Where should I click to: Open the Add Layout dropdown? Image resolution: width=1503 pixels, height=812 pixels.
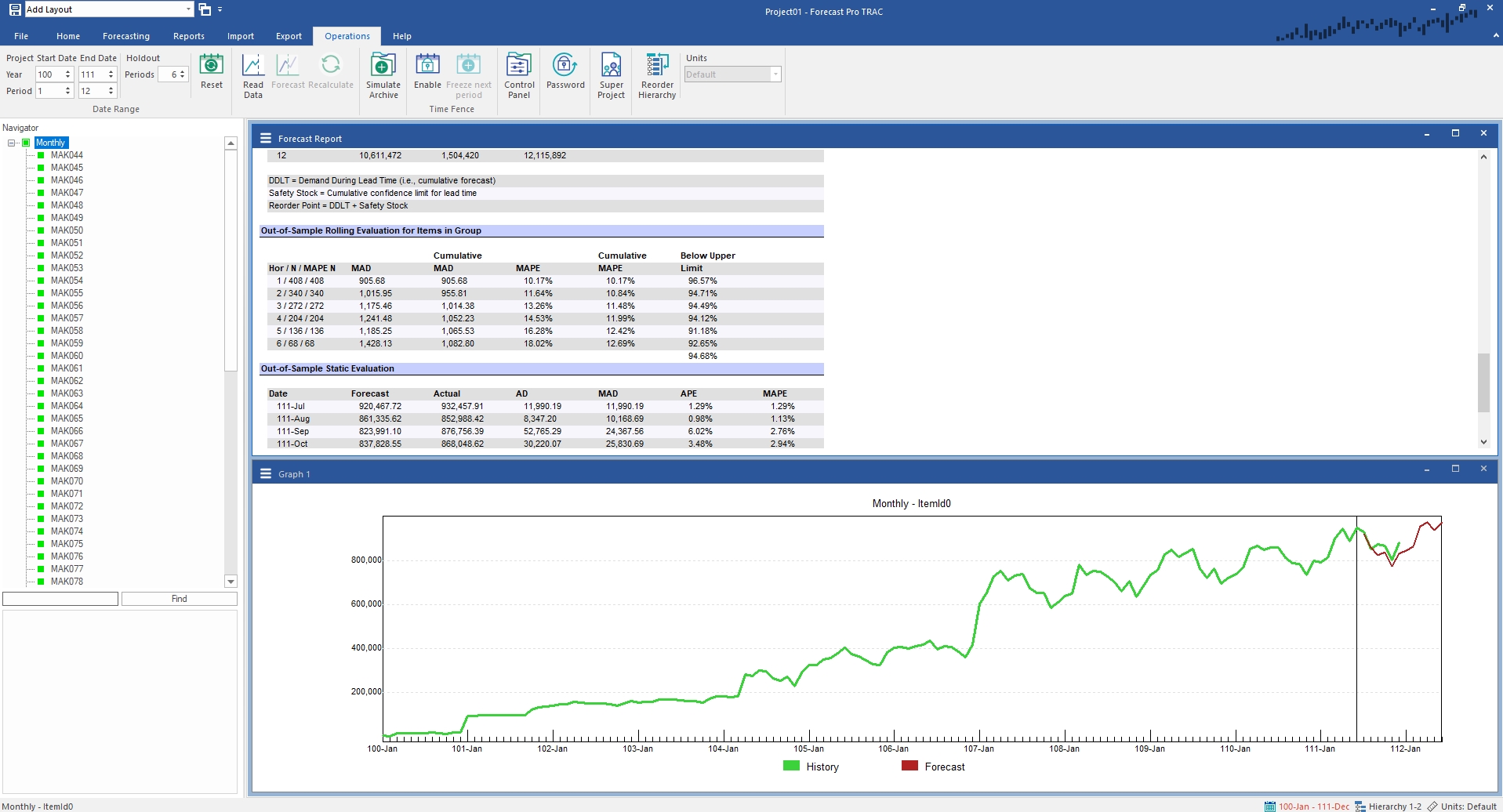point(188,9)
